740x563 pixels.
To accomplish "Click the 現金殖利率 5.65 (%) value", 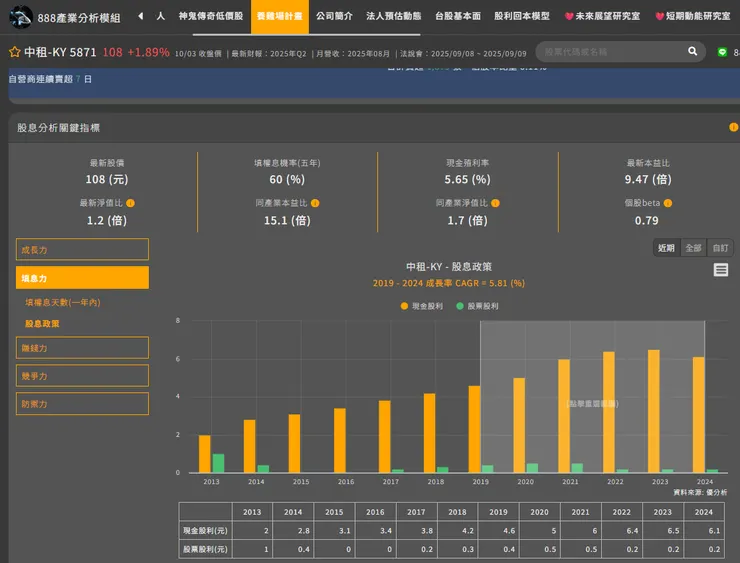I will (x=467, y=179).
